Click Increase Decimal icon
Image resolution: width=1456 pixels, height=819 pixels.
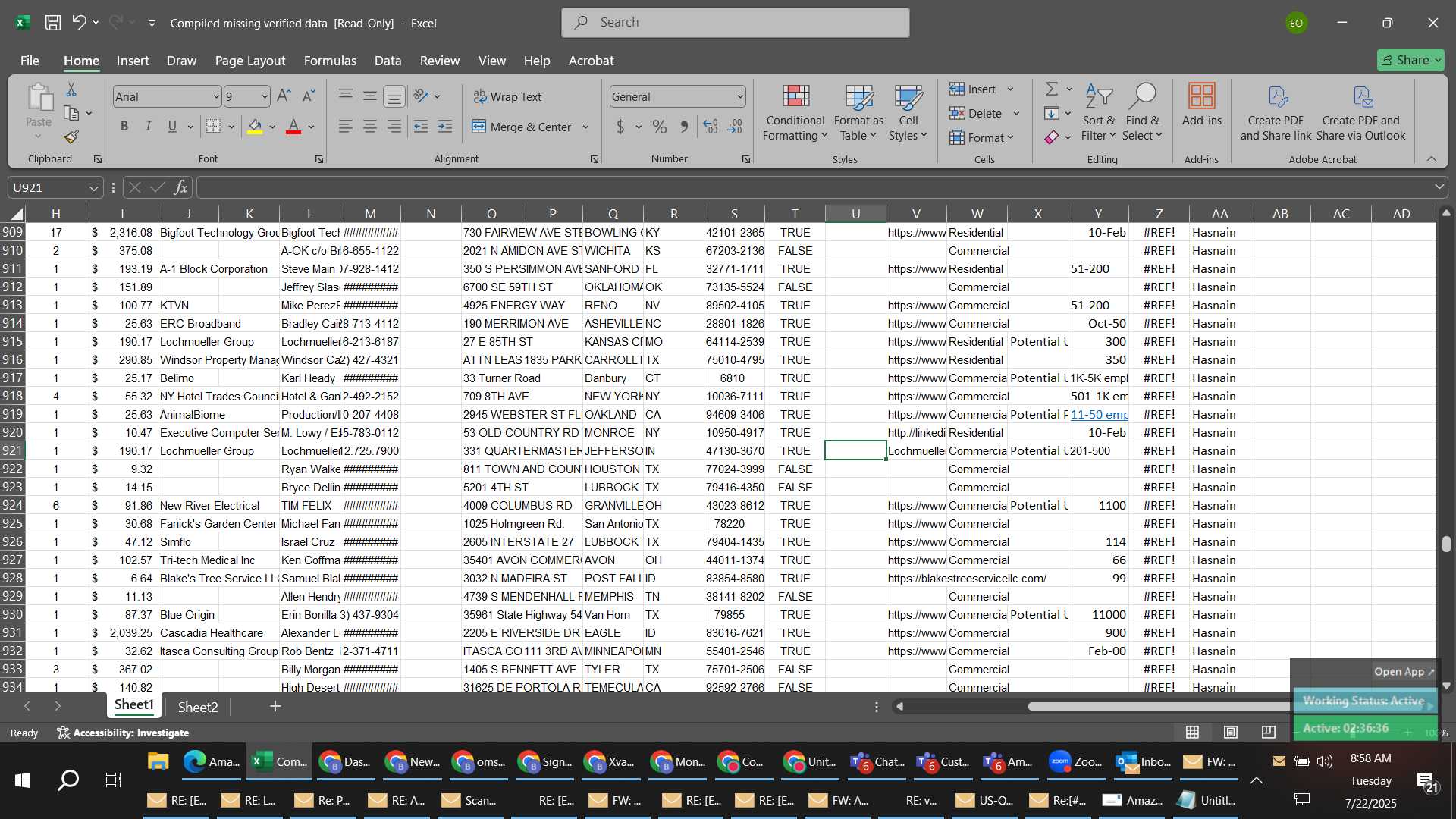pyautogui.click(x=711, y=127)
